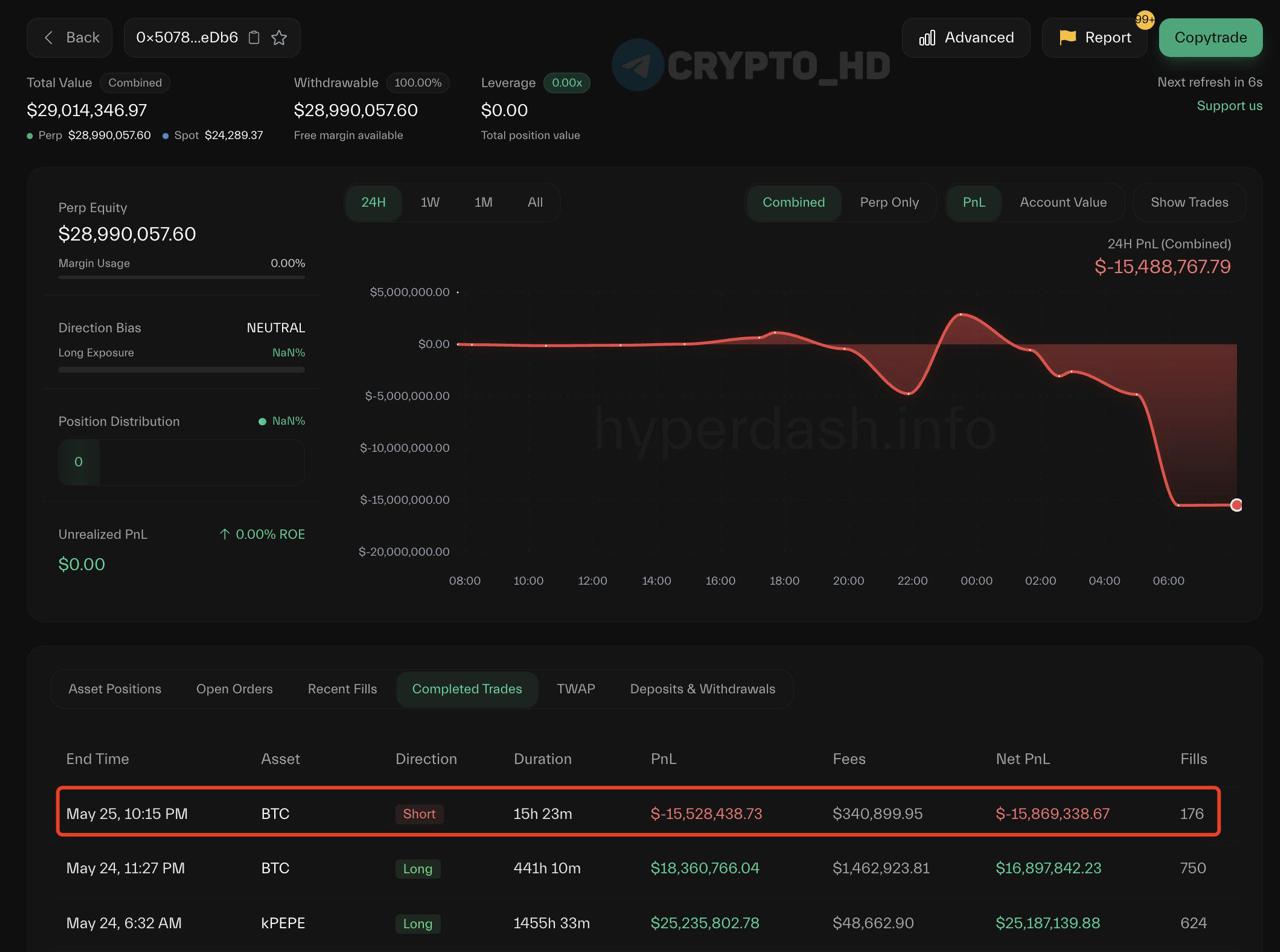Click the Report flag button

pyautogui.click(x=1094, y=38)
